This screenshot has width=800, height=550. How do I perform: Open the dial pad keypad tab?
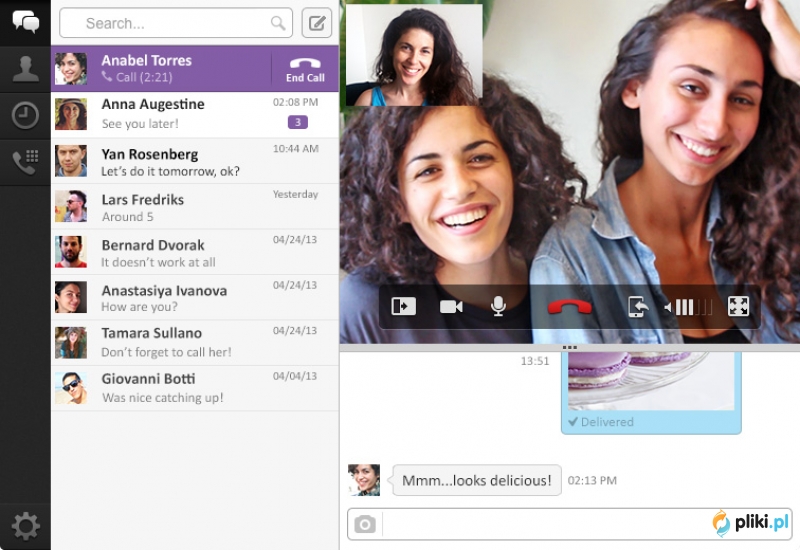point(26,162)
